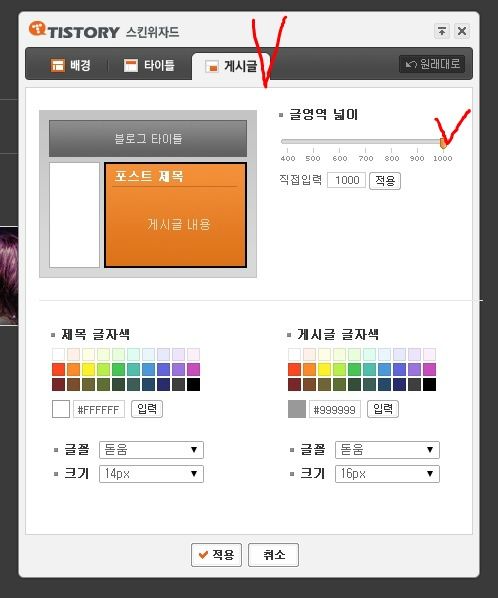The width and height of the screenshot is (498, 598).
Task: Select the 게시글 tab
Action: click(231, 66)
